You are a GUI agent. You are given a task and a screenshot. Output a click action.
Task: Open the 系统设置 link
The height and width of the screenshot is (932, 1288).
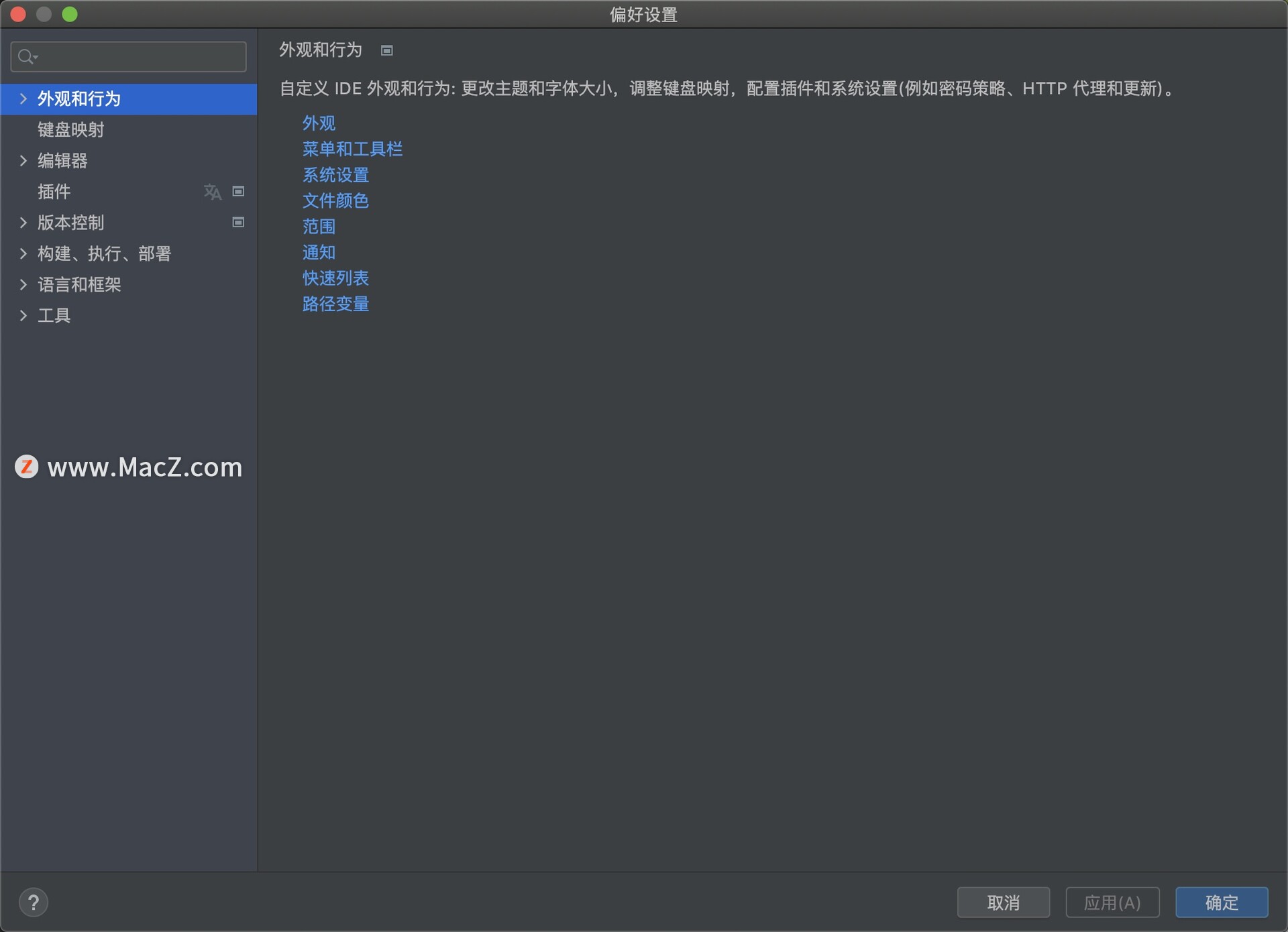coord(335,175)
